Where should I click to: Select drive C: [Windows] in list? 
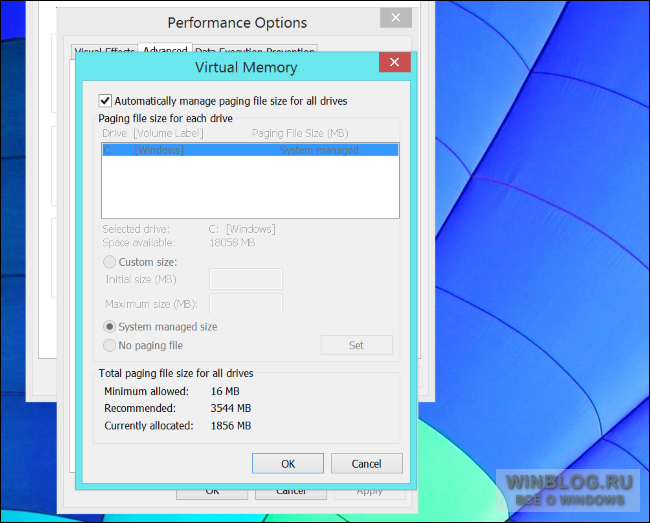[250, 150]
